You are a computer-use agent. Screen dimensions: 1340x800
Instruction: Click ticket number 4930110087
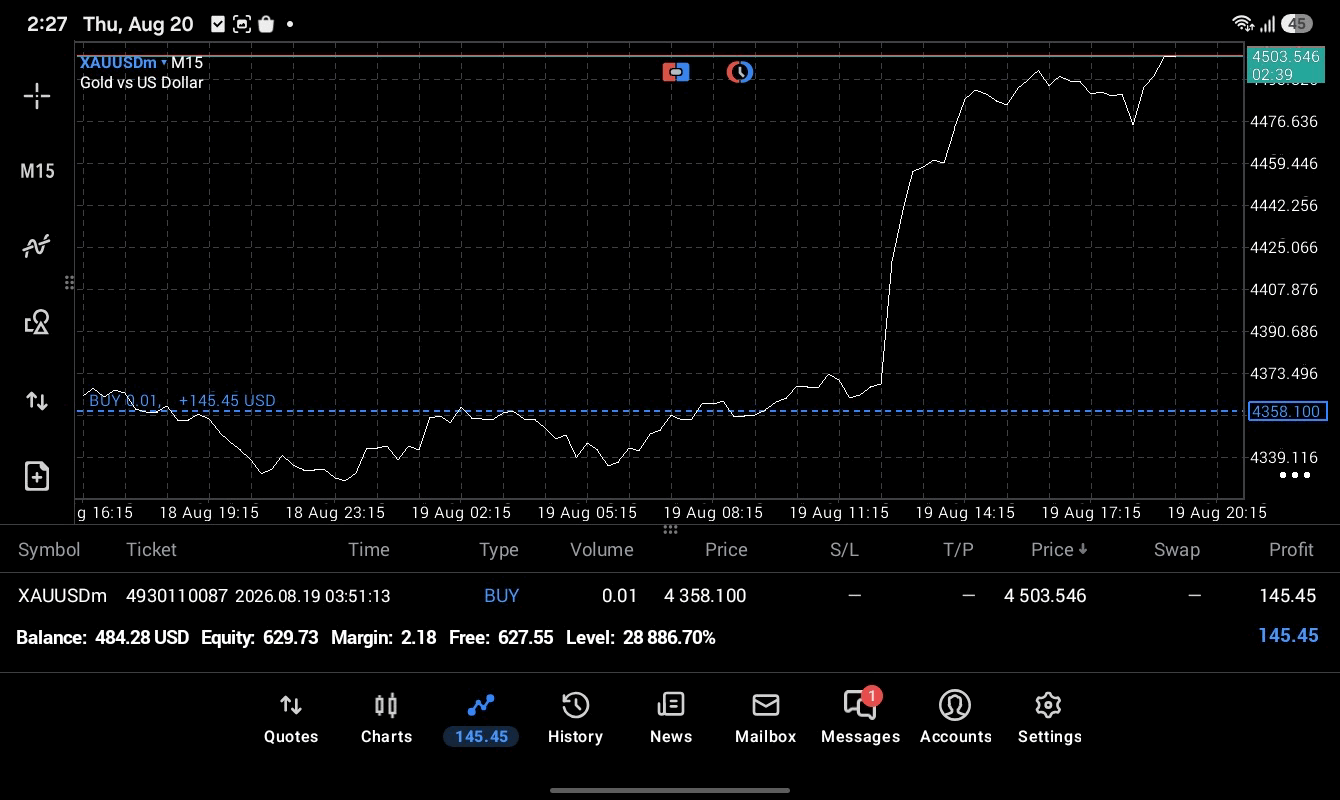tap(177, 596)
